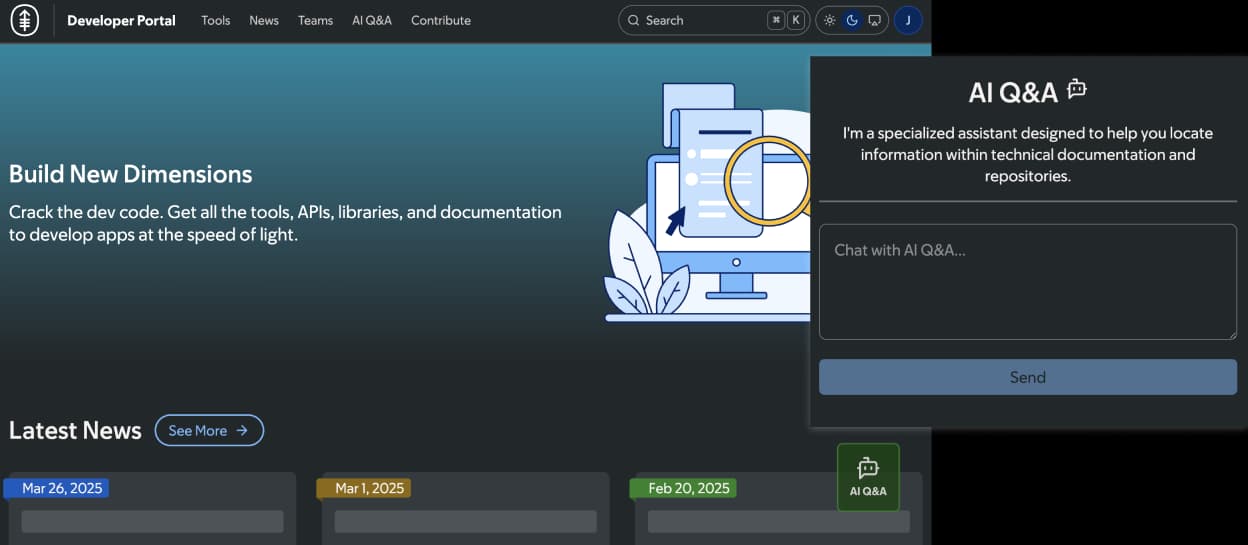Select AI Q&A in the navigation bar
Screen dimensions: 1248x545
(x=372, y=20)
